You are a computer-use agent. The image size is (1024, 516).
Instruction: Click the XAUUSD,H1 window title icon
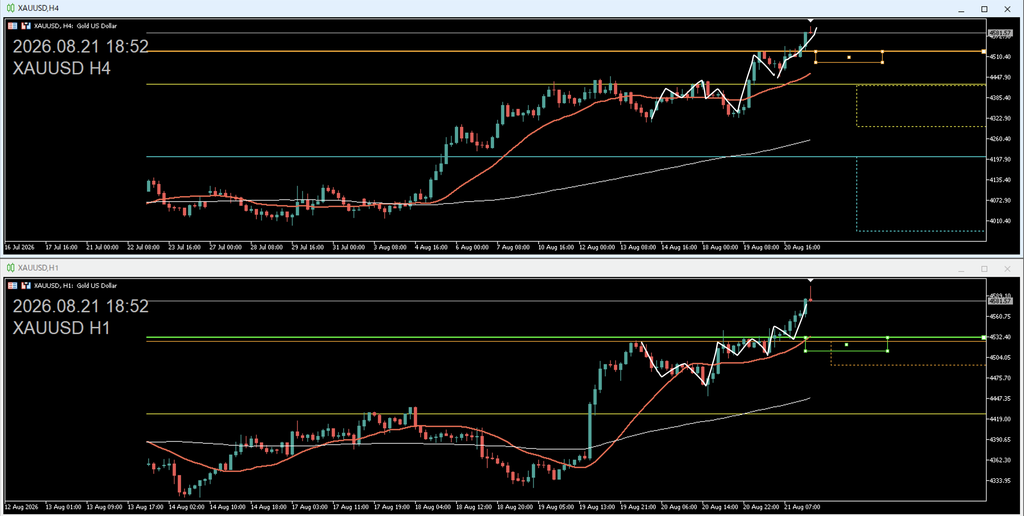(x=10, y=268)
